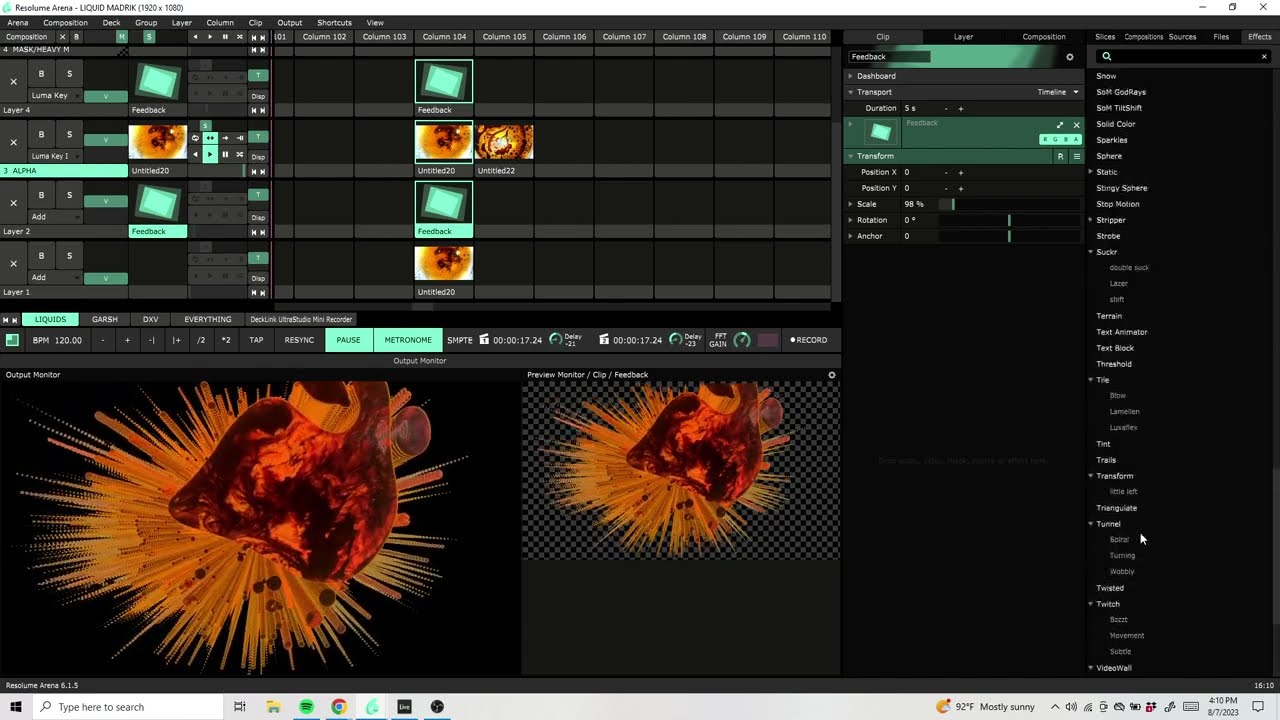The width and height of the screenshot is (1280, 720).
Task: Open Transport Timeline mode dropdown
Action: coord(1058,92)
